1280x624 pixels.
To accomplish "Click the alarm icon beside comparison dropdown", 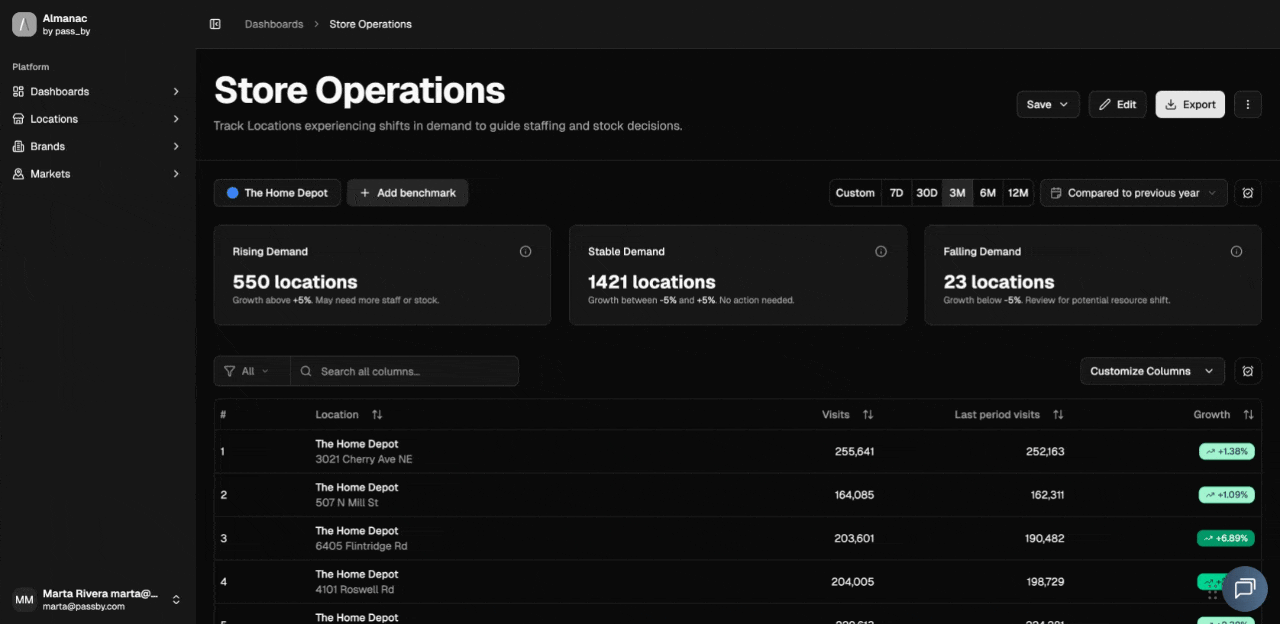I will point(1247,193).
